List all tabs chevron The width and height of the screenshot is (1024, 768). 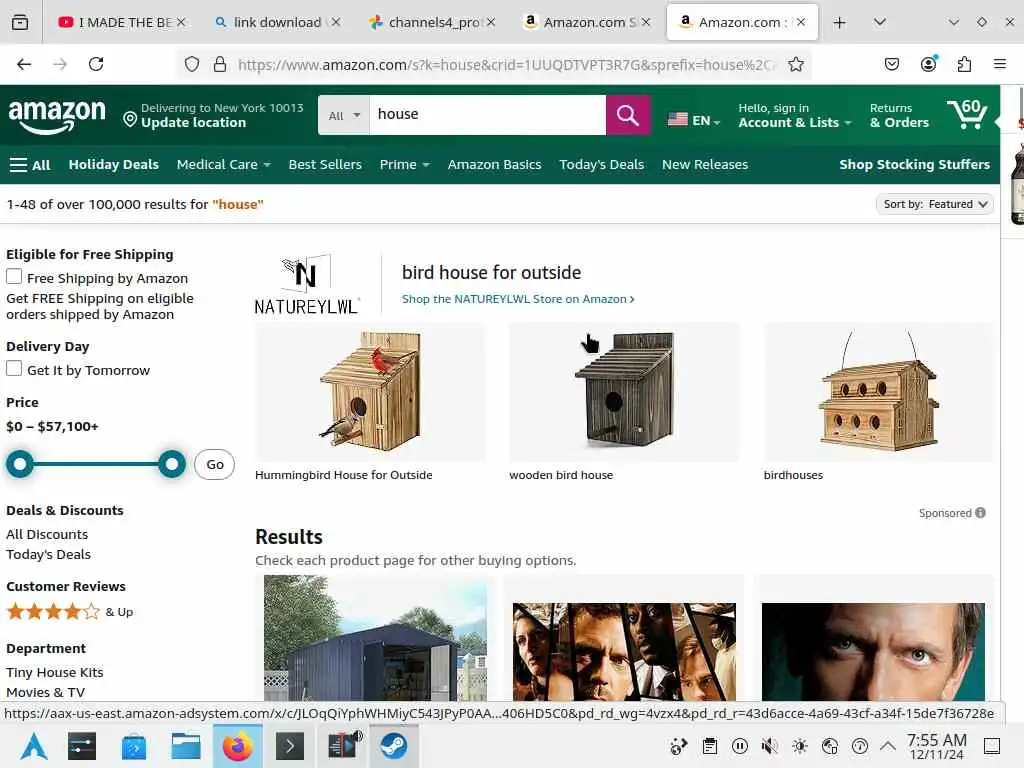pyautogui.click(x=880, y=22)
